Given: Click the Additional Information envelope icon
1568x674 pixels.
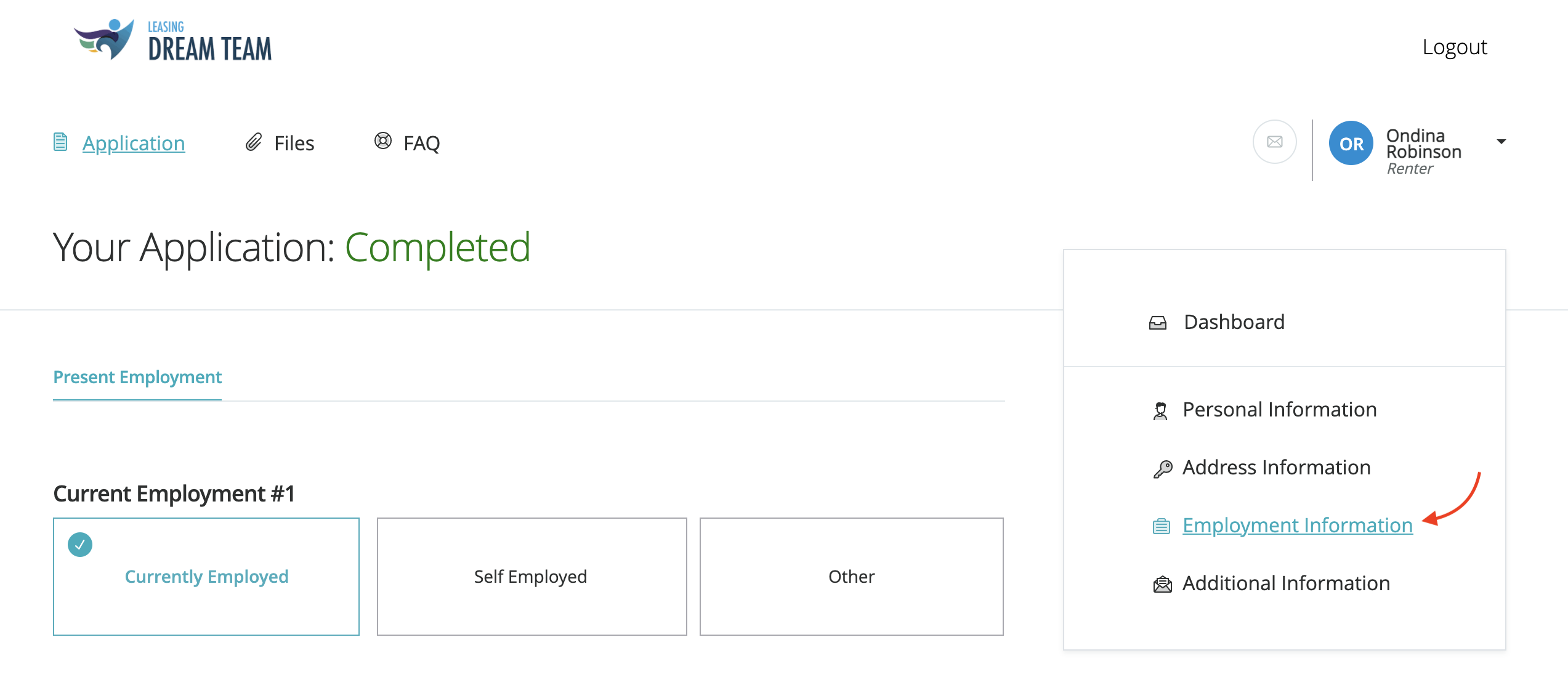Looking at the screenshot, I should pos(1162,584).
